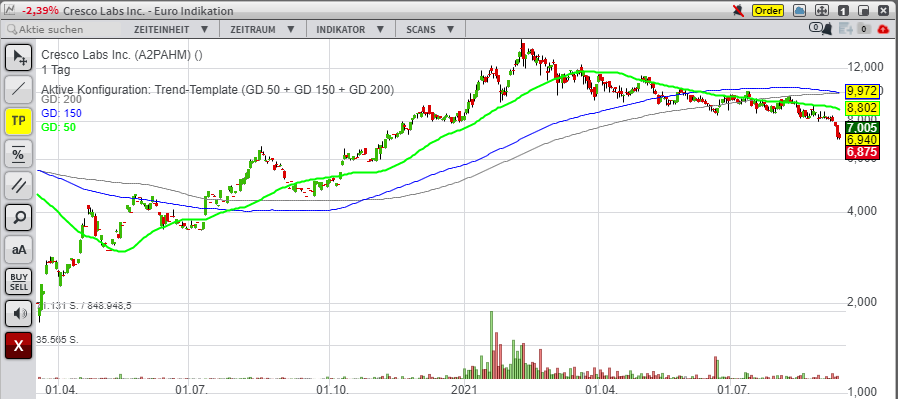Click the 01.04. date on left axis

61,390
